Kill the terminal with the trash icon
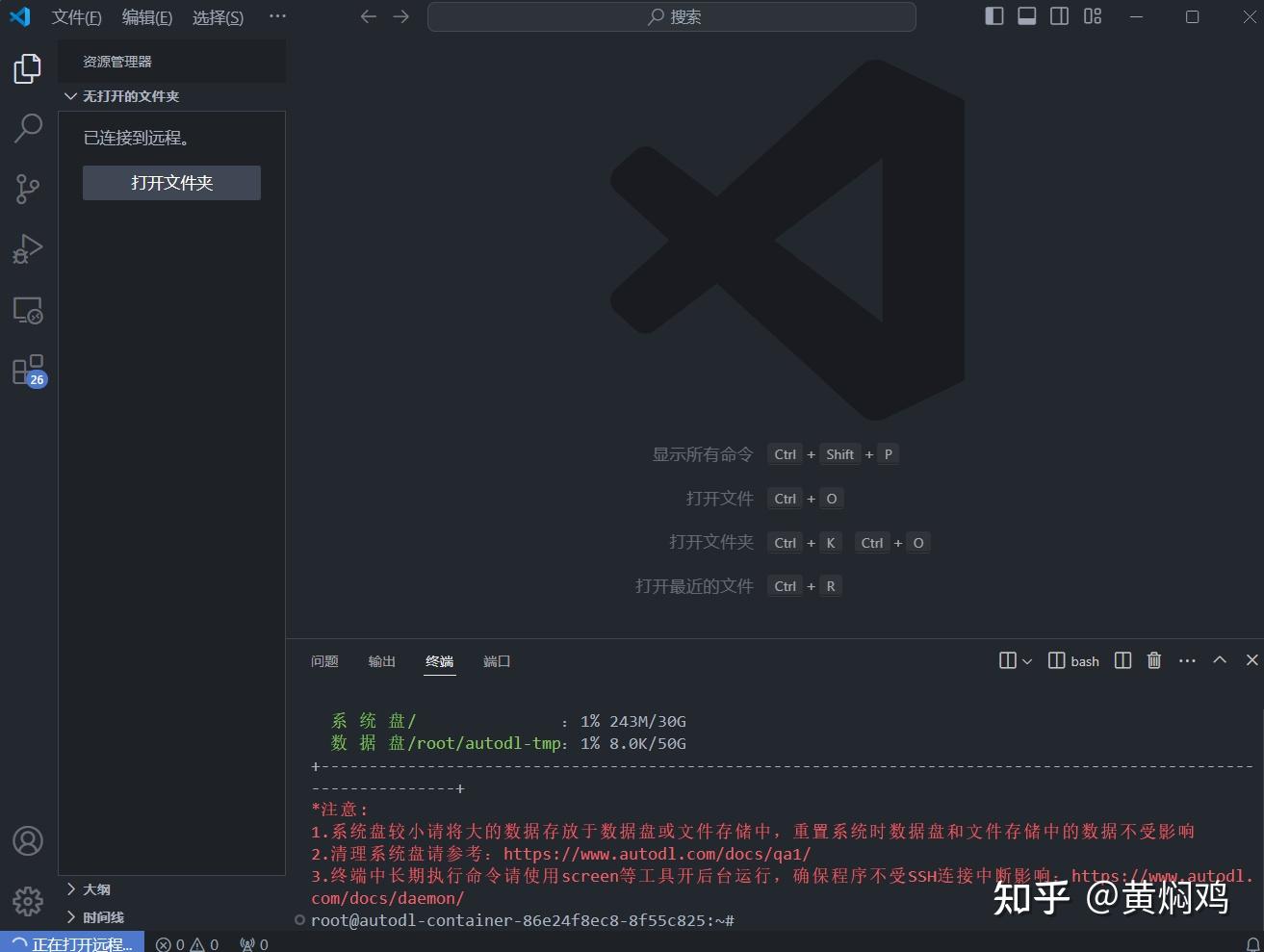The image size is (1264, 952). [1154, 660]
